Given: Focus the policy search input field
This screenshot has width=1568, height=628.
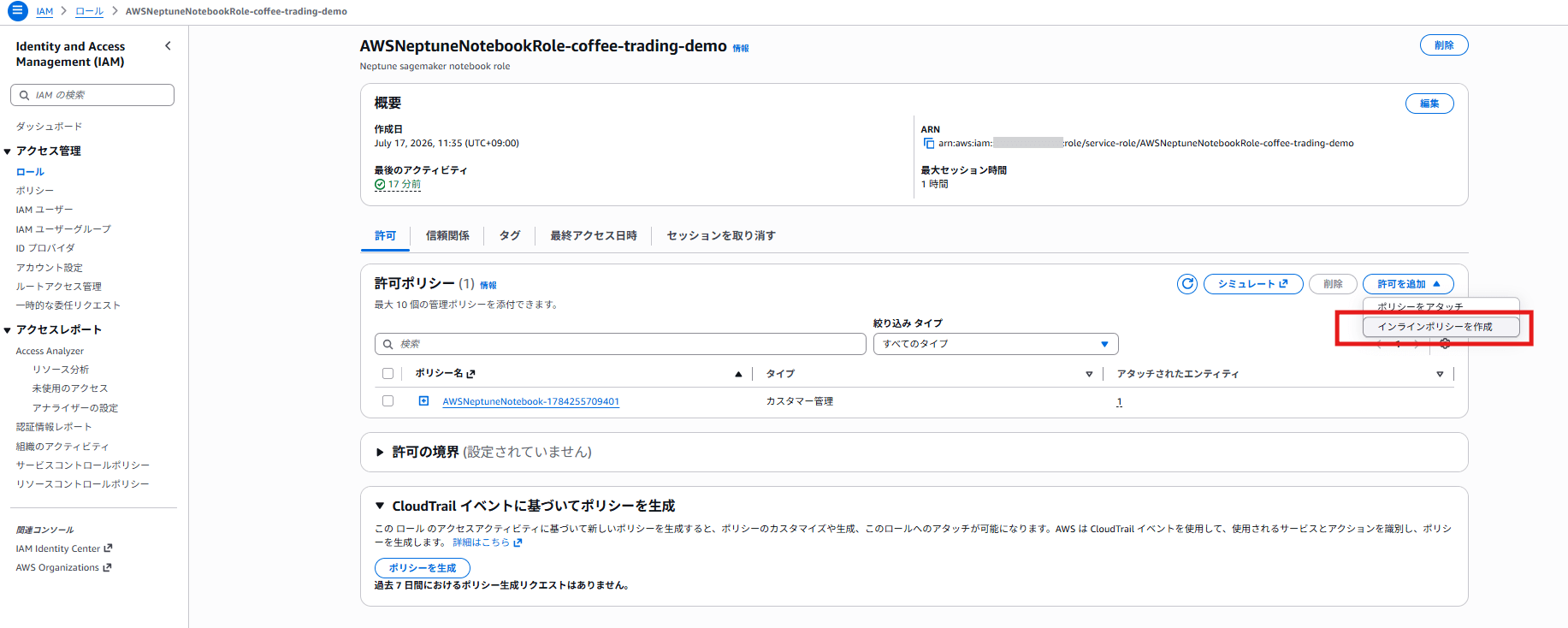Looking at the screenshot, I should click(620, 344).
